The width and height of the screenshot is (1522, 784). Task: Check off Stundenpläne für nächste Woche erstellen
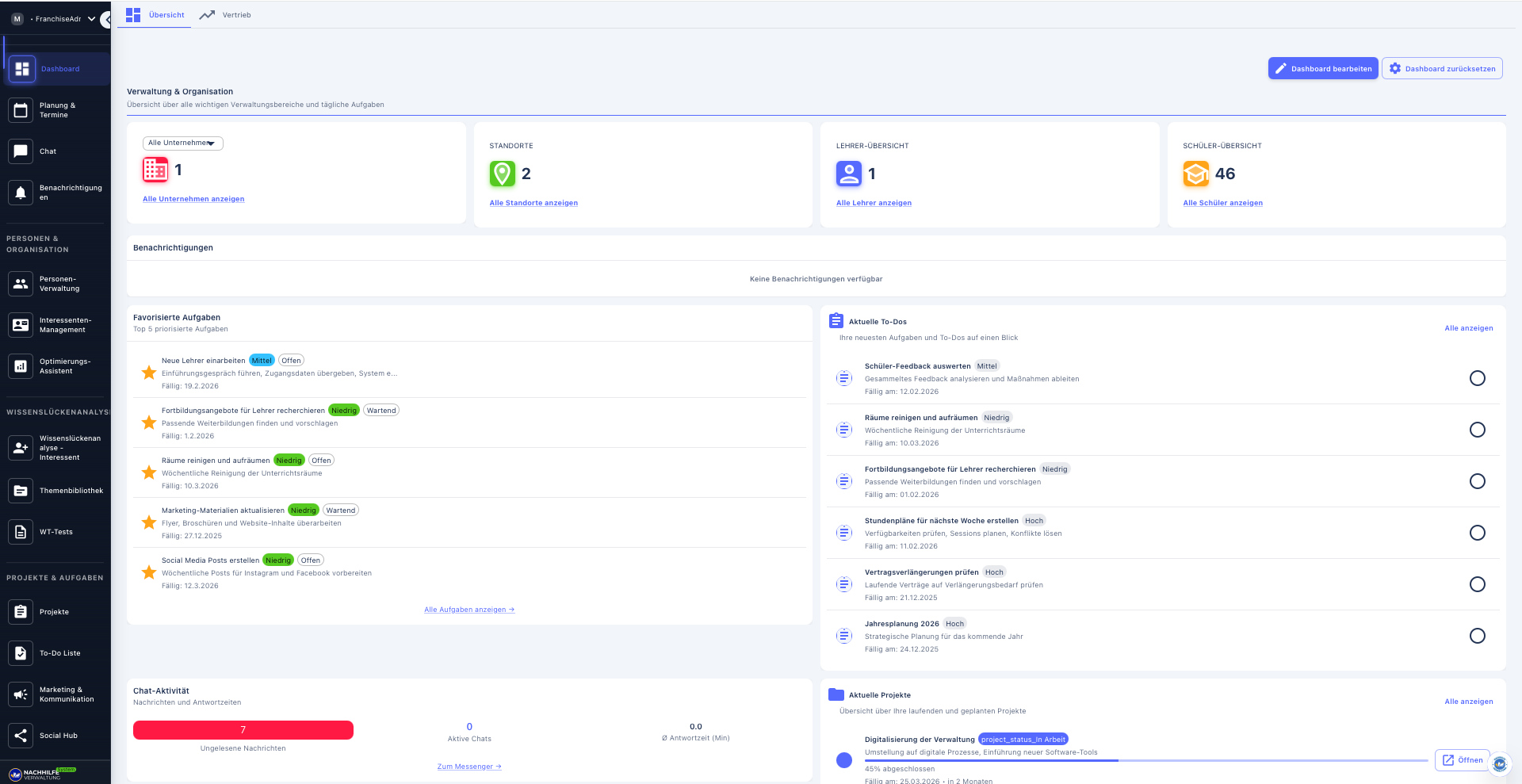pyautogui.click(x=1477, y=533)
